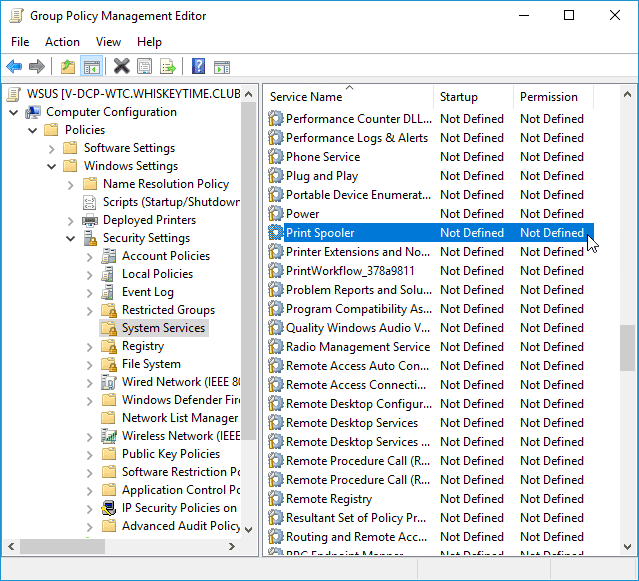Open the Help question mark icon
Viewport: 639px width, 581px height.
198,66
